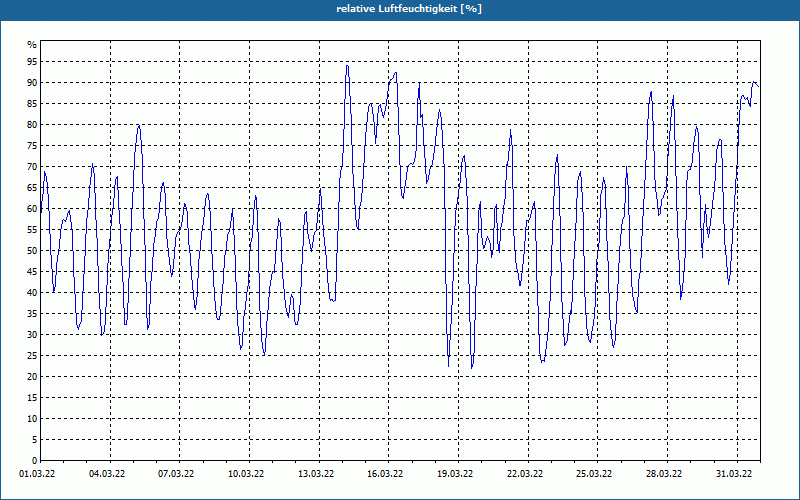The width and height of the screenshot is (800, 500).
Task: Click the x-axis date 16.03.22
Action: click(386, 474)
